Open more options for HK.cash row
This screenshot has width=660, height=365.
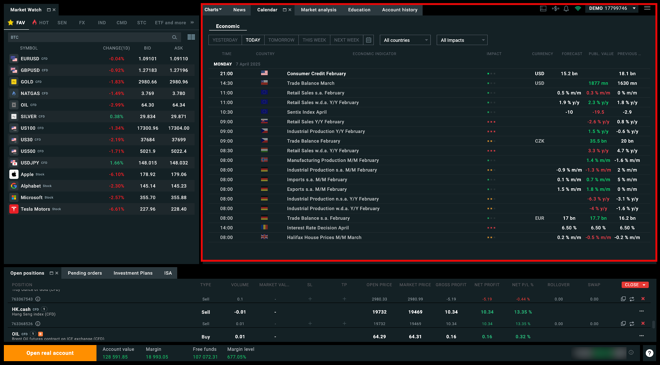[641, 312]
